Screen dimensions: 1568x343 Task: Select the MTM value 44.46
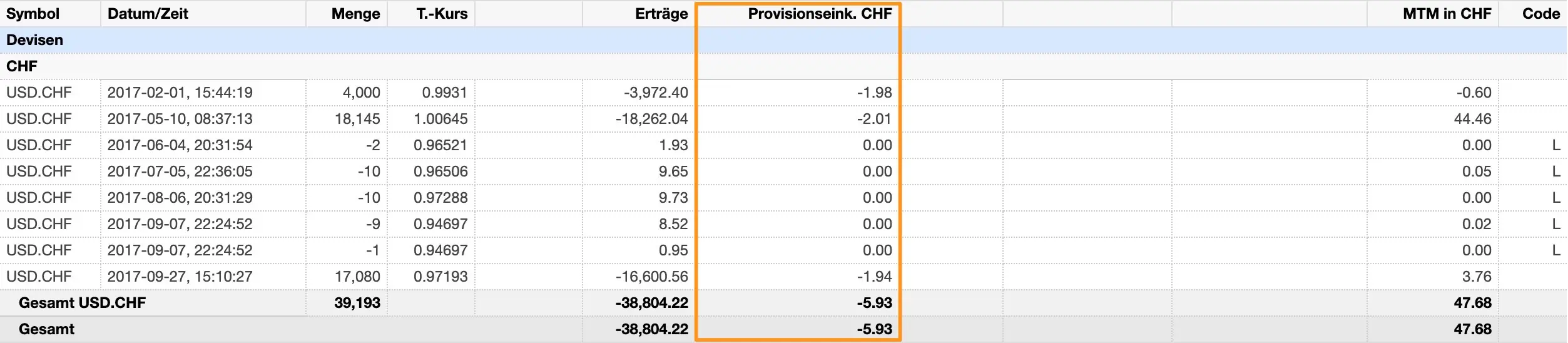coord(1472,119)
